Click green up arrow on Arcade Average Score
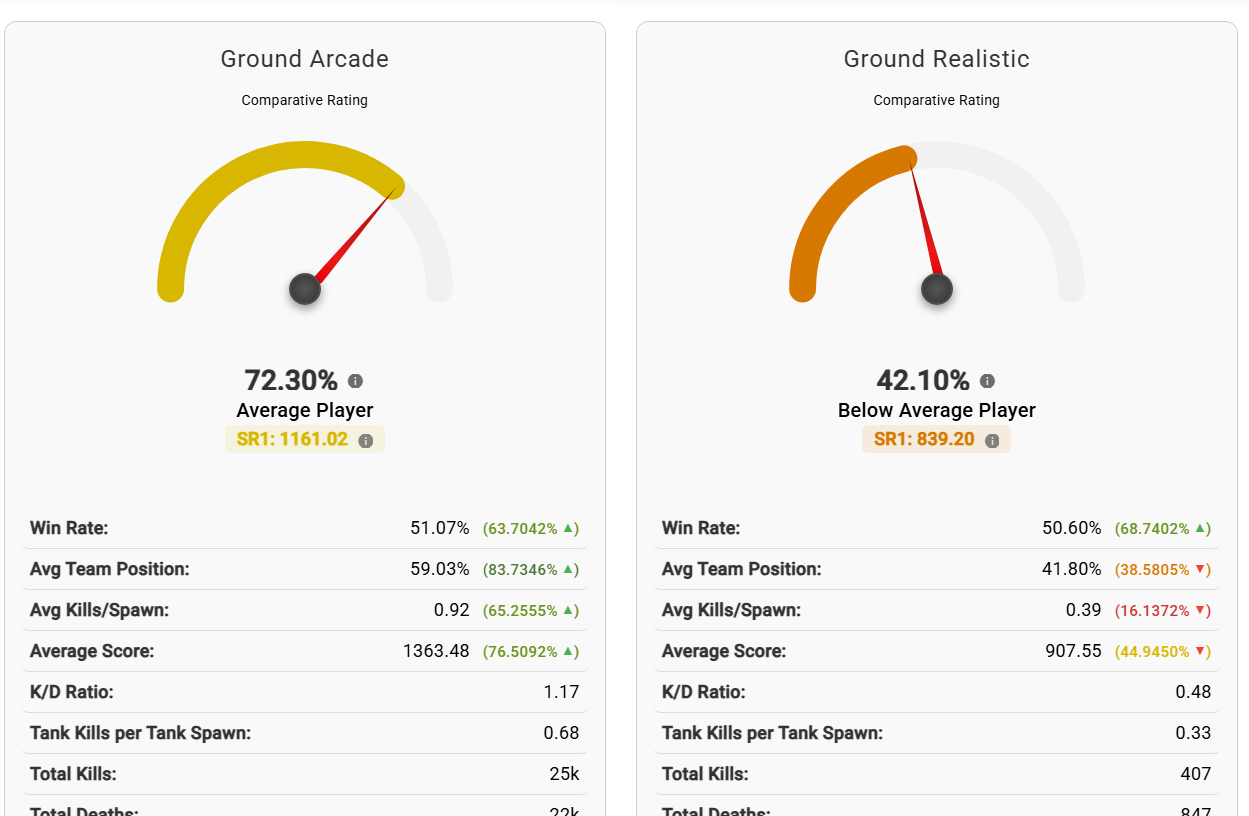The image size is (1249, 816). 568,651
